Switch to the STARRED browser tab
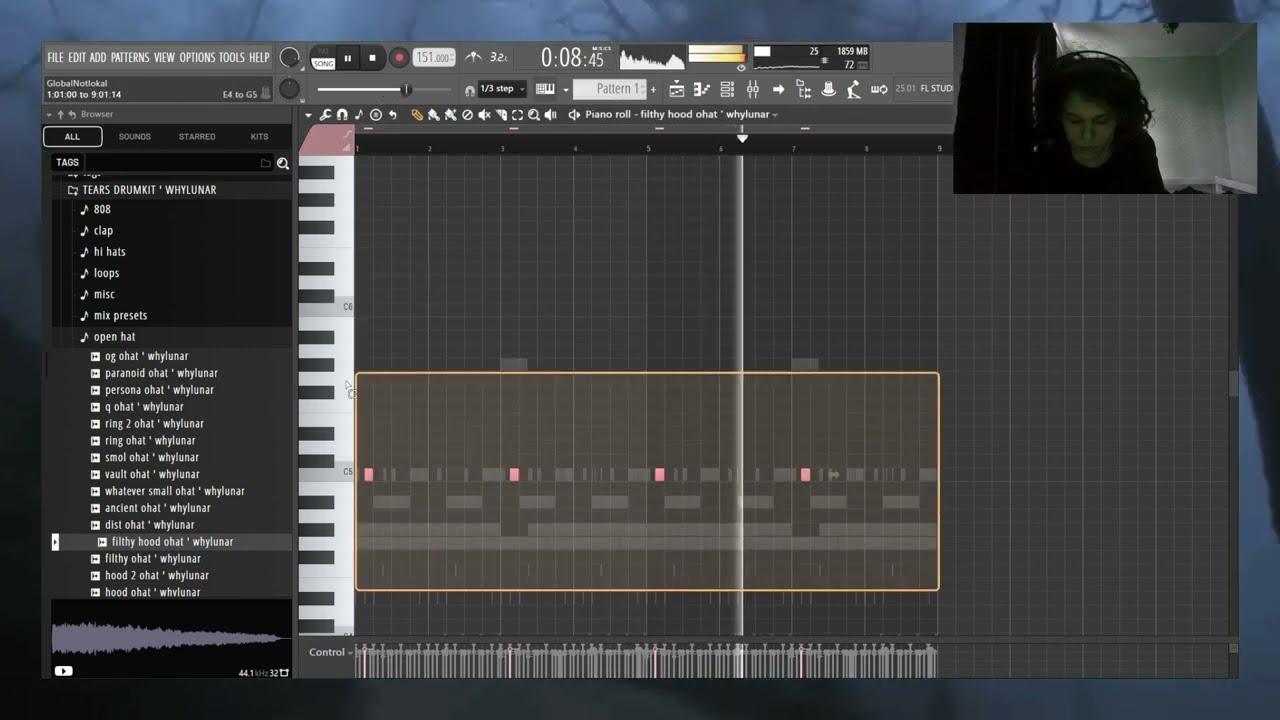 [x=197, y=137]
